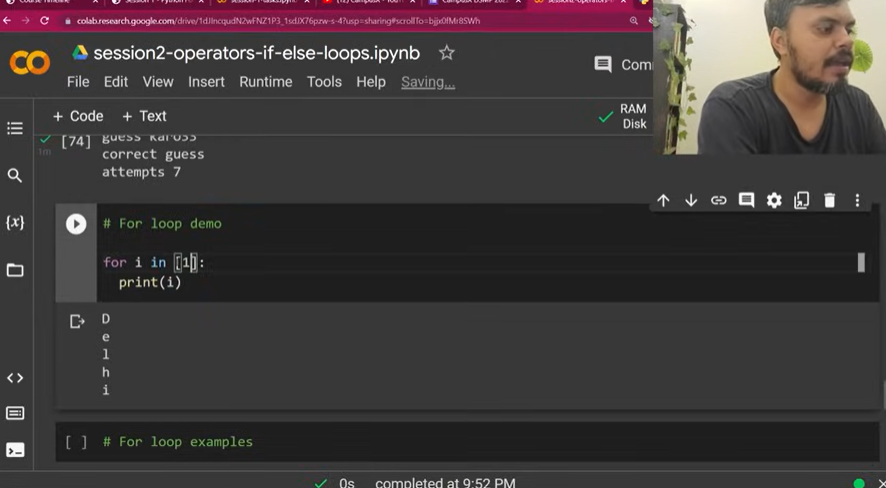The width and height of the screenshot is (886, 488).
Task: Click the 'attempts 7' output line
Action: coord(141,172)
